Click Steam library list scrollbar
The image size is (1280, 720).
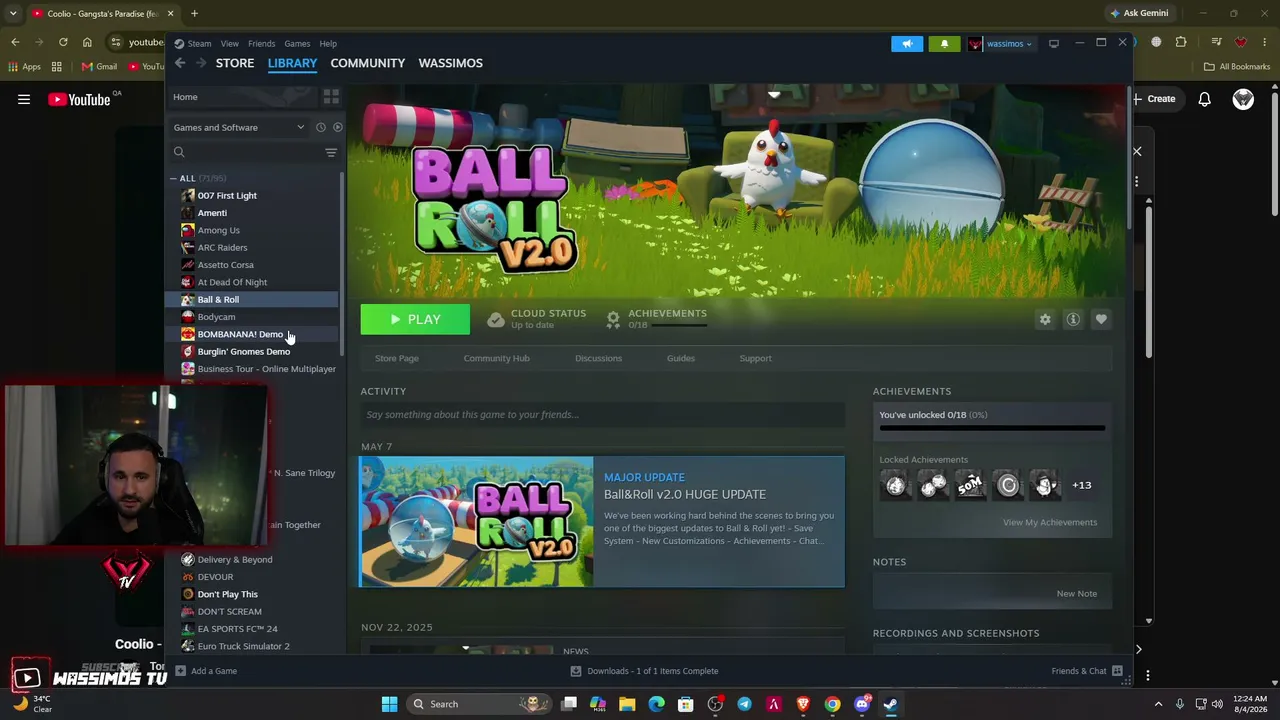pos(343,262)
